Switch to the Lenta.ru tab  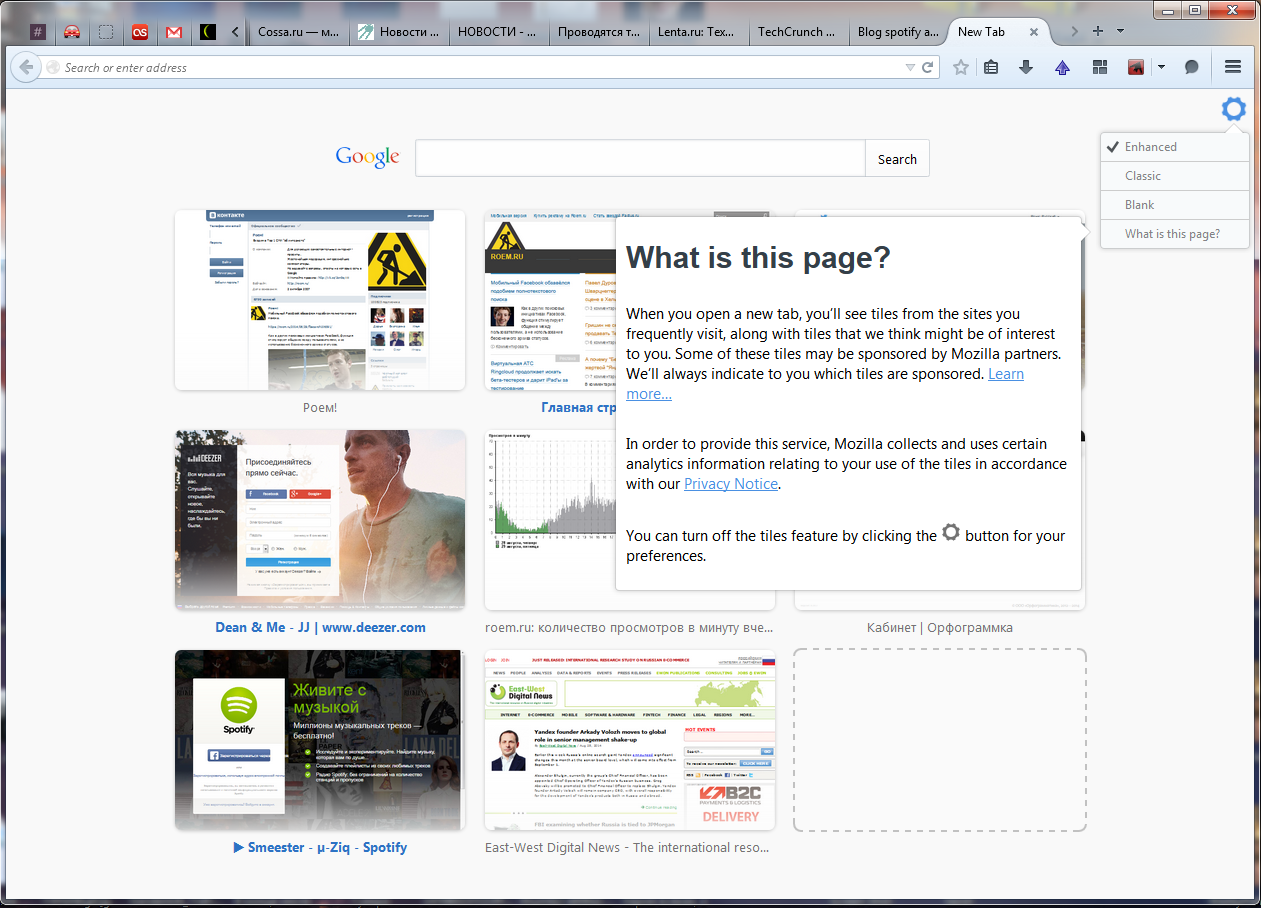click(698, 32)
